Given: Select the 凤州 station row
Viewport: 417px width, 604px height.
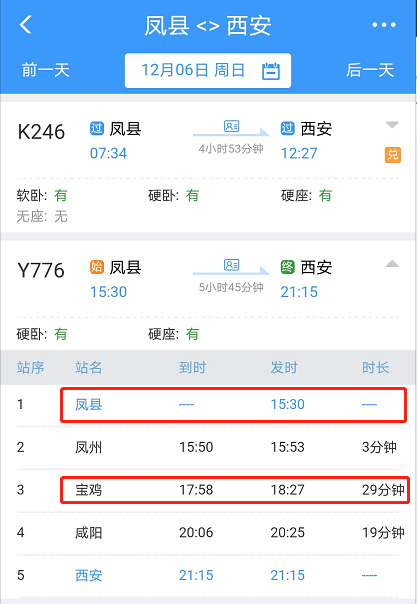Looking at the screenshot, I should (x=208, y=447).
